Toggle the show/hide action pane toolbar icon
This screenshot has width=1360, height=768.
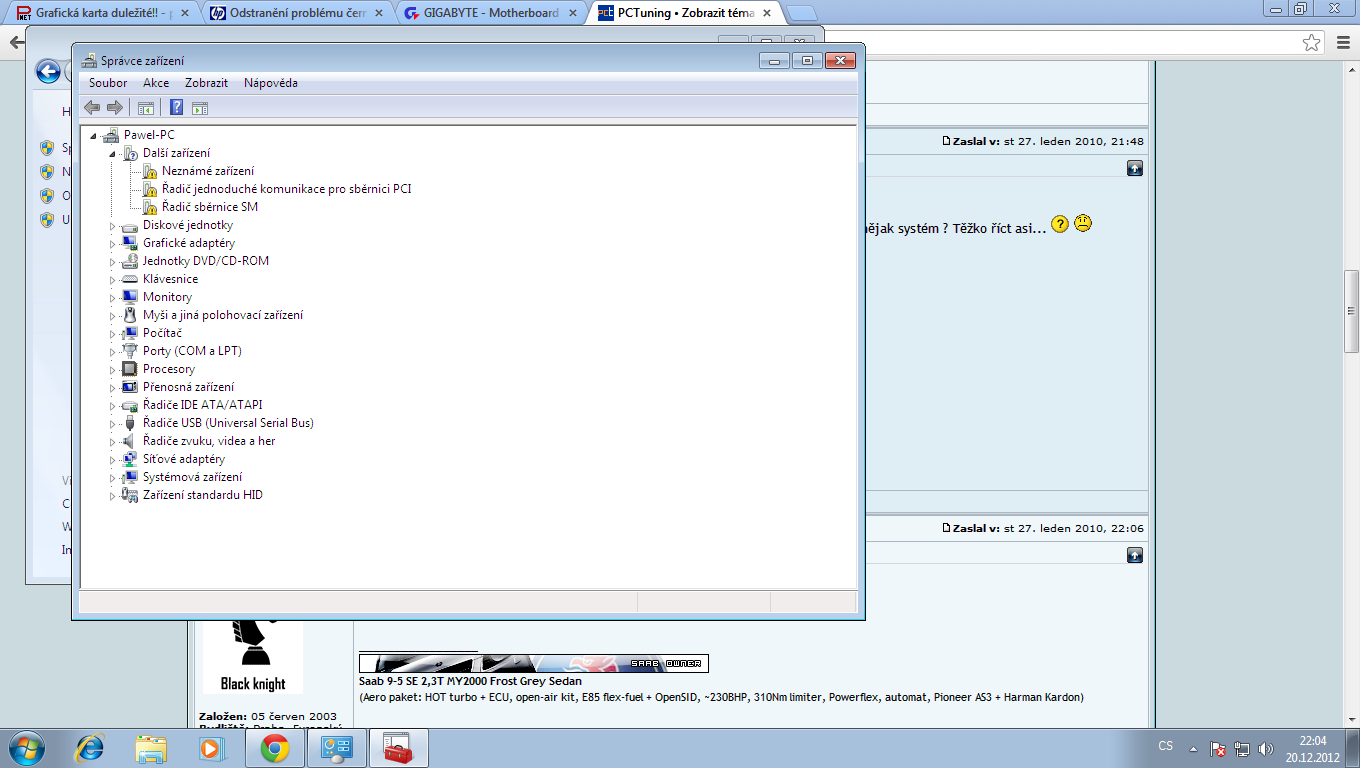click(200, 108)
